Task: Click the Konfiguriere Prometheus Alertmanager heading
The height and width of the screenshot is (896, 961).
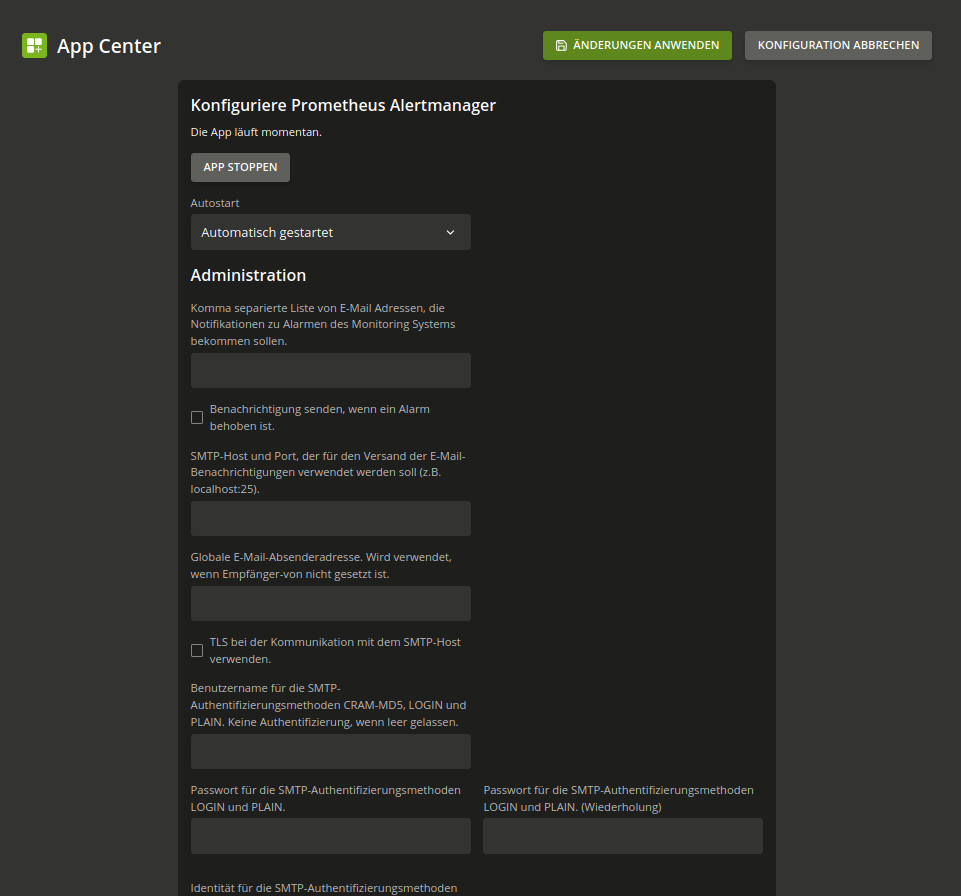Action: click(343, 105)
